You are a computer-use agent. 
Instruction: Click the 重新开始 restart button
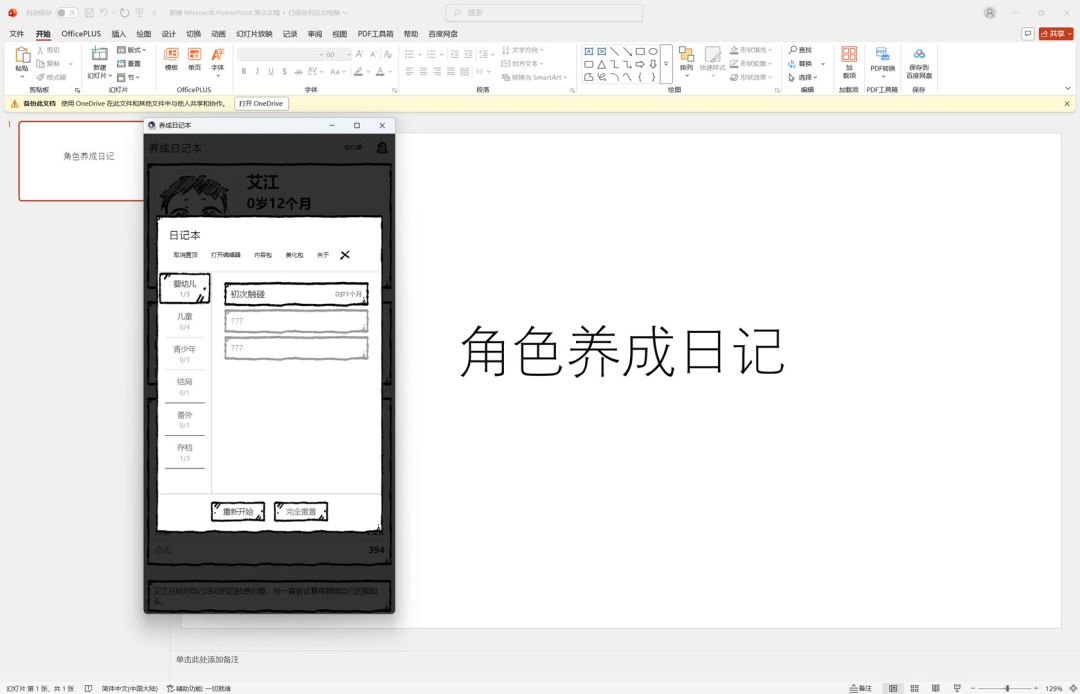pyautogui.click(x=238, y=512)
